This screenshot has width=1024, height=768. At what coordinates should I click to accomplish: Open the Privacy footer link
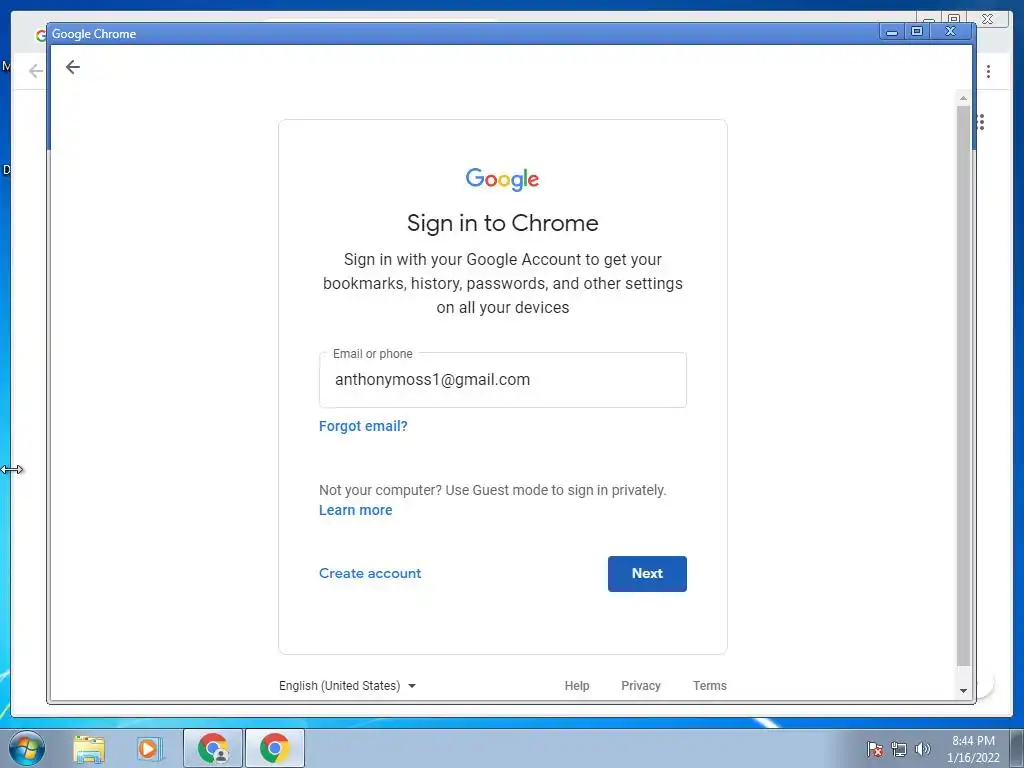point(641,686)
